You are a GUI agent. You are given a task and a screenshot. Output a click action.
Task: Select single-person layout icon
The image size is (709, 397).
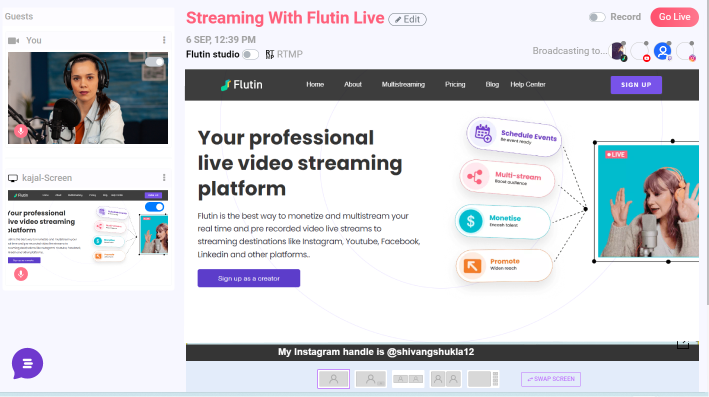pos(333,379)
